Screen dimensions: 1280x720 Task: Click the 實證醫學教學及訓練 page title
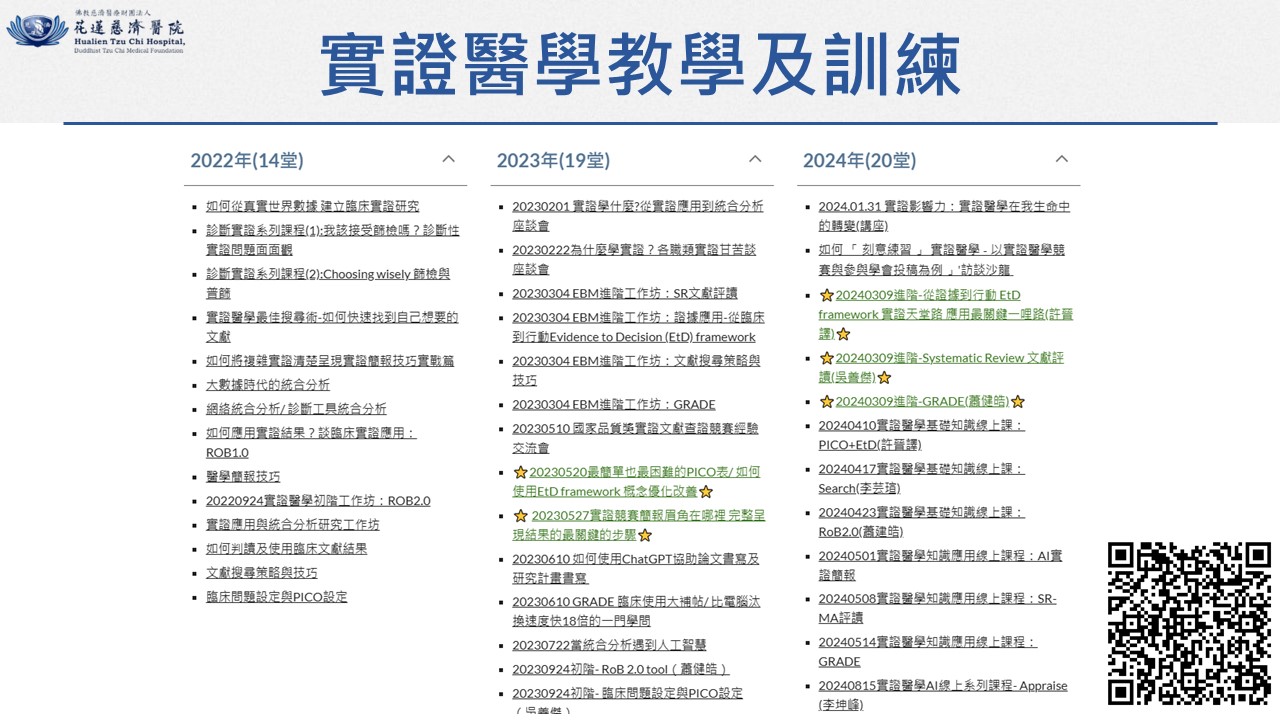tap(640, 65)
